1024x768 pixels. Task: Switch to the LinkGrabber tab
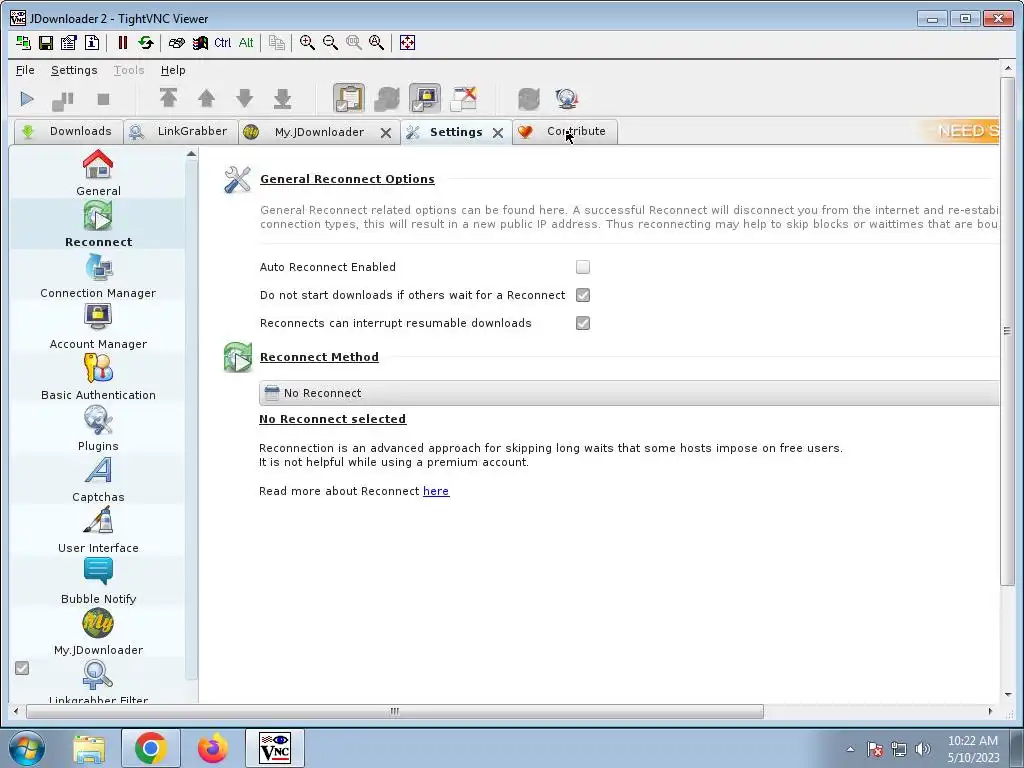coord(180,131)
